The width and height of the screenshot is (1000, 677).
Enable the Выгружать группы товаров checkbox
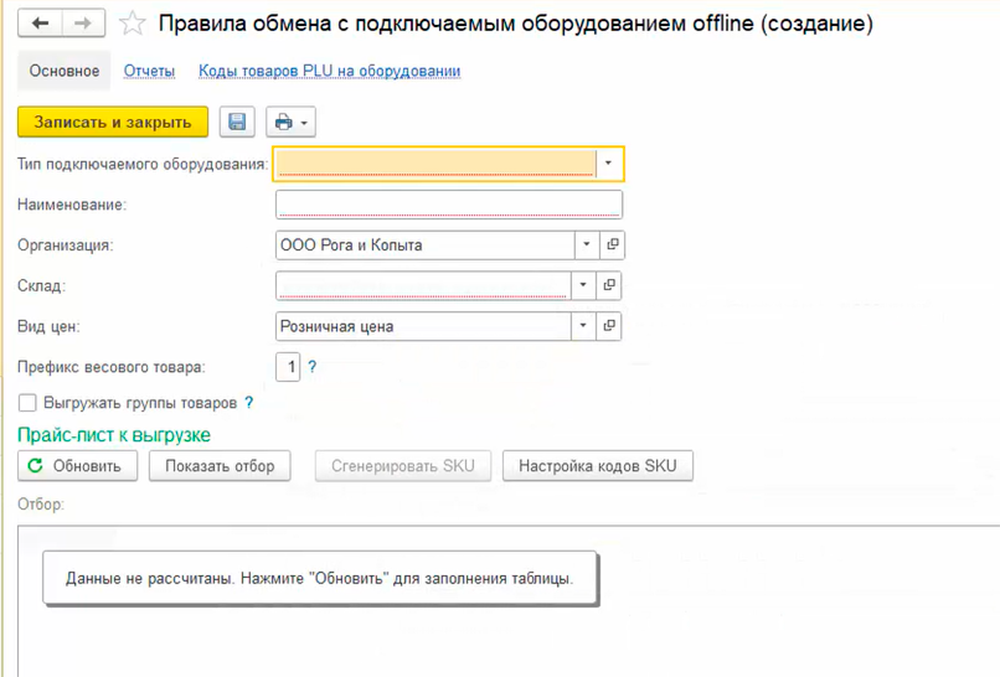point(29,403)
